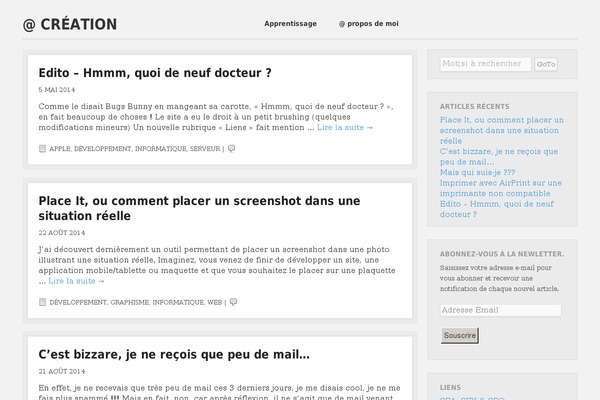600x400 pixels.
Task: Open the DÉVELOPPEMENT category of the Edito post
Action: [103, 149]
